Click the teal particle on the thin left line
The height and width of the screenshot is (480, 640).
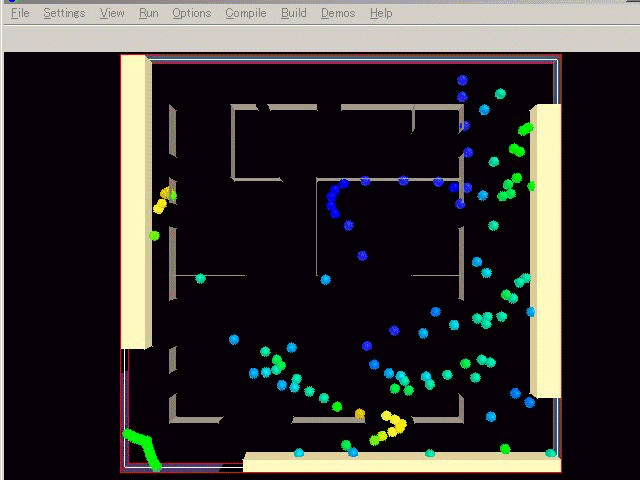tap(200, 278)
